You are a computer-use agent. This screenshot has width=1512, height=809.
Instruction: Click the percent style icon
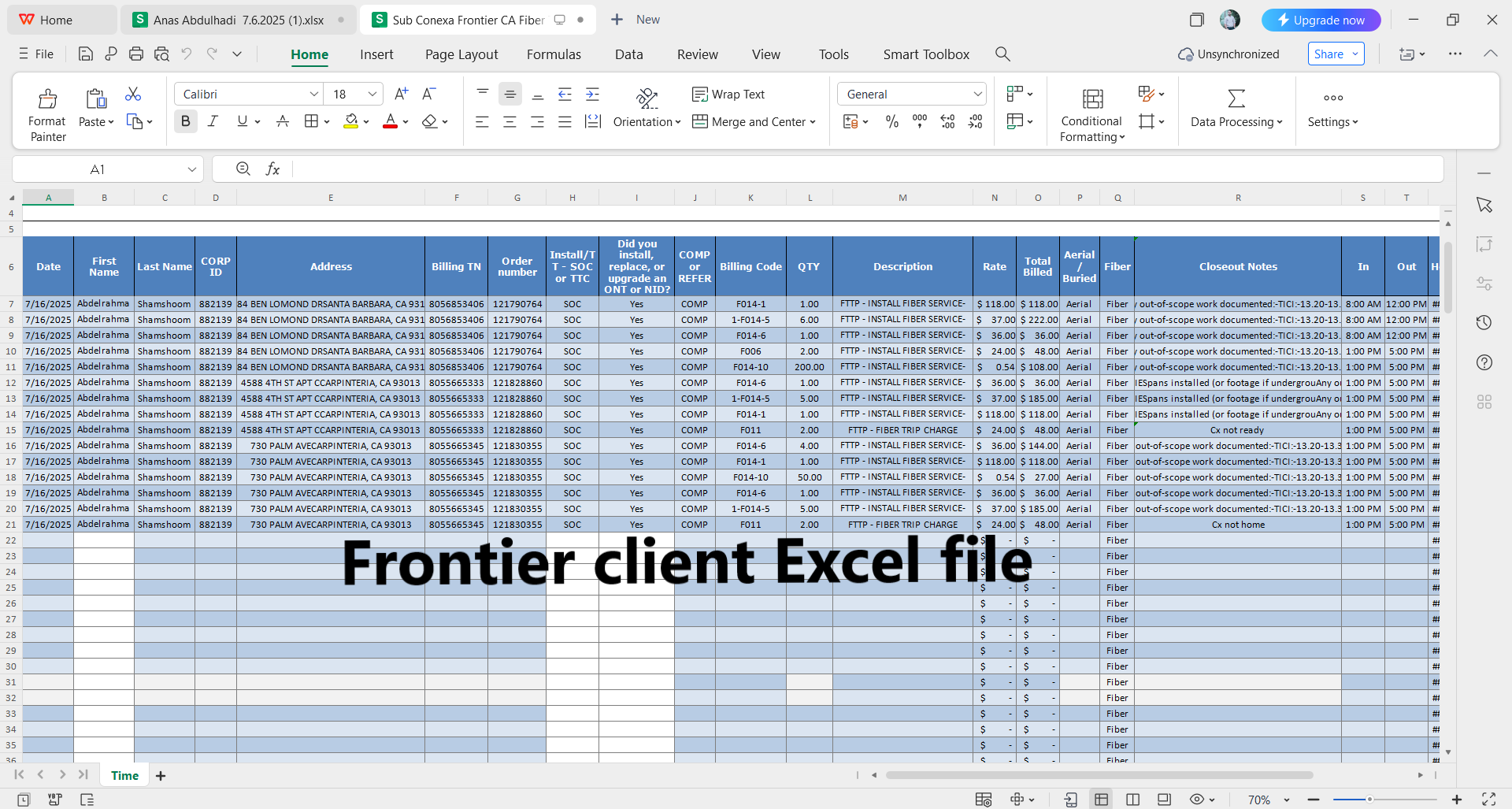[x=891, y=121]
